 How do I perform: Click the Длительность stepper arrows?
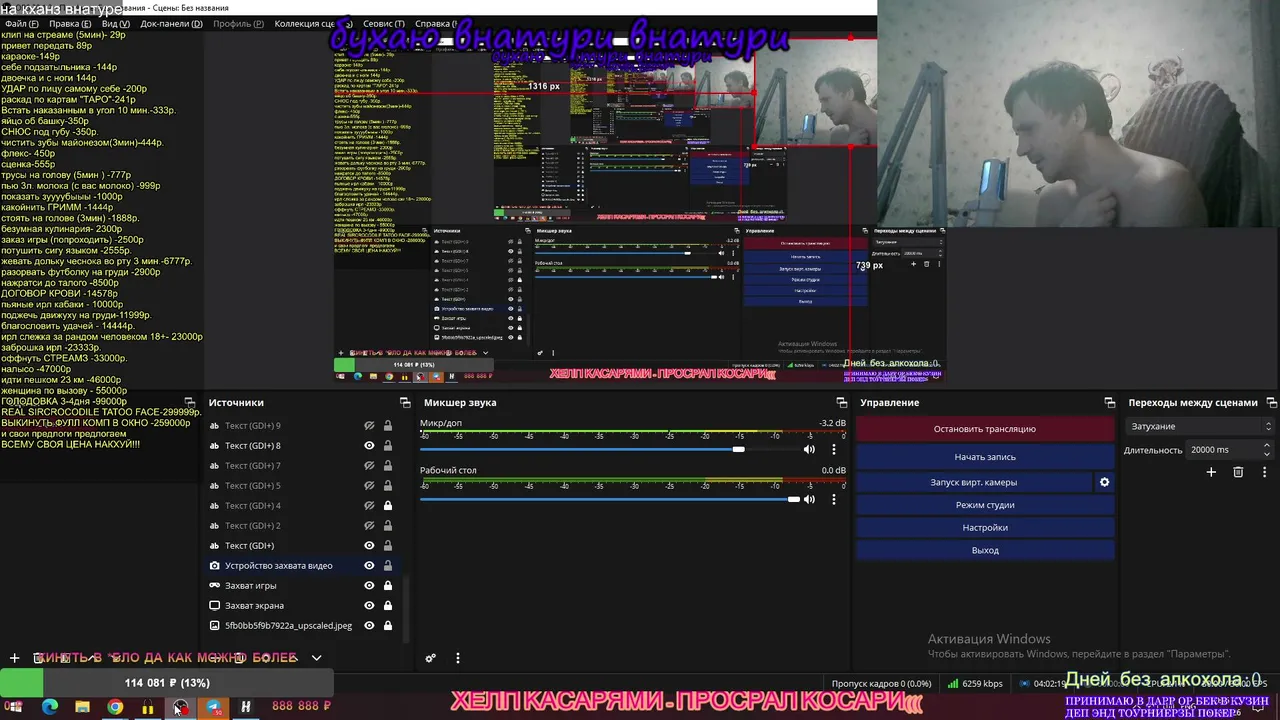point(1268,450)
